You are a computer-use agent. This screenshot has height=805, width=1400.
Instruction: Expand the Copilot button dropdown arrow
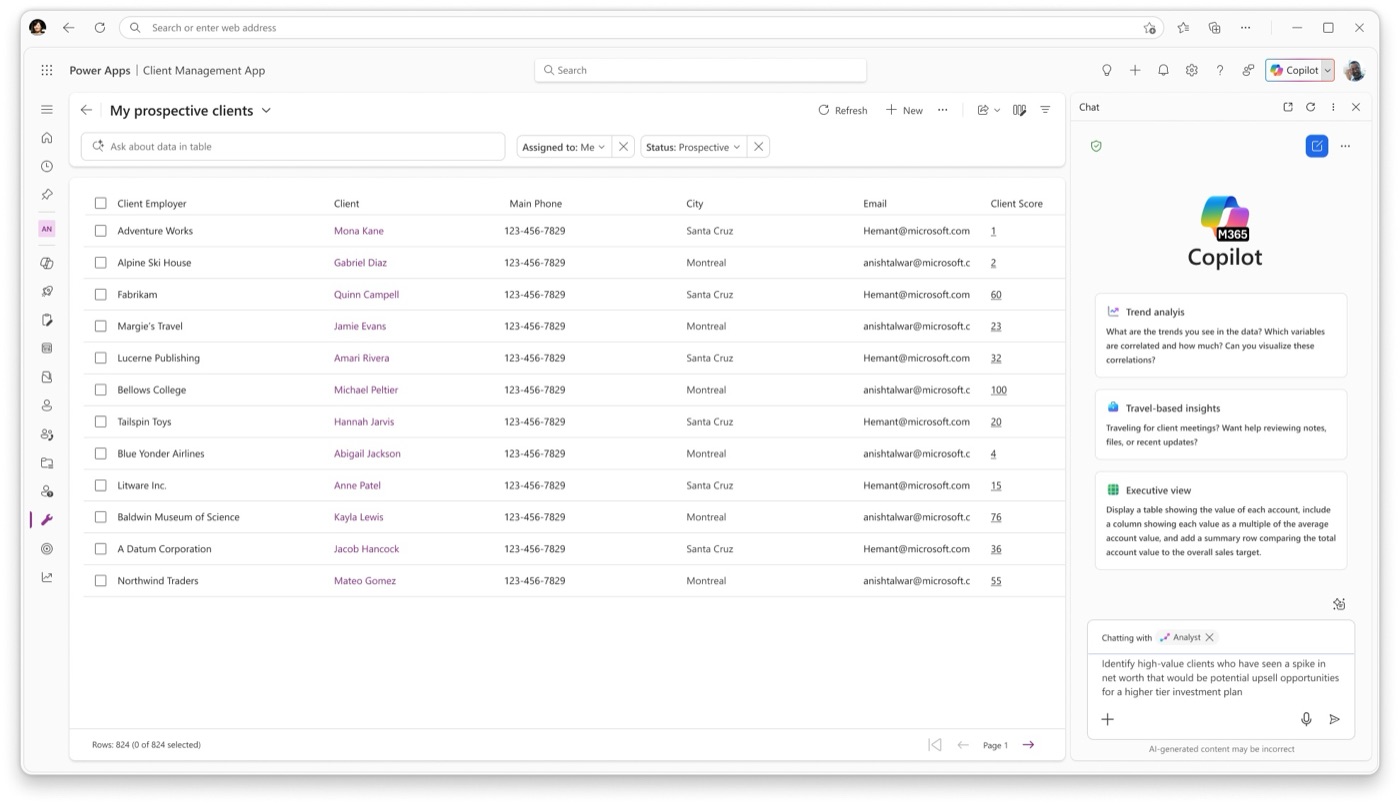coord(1327,70)
